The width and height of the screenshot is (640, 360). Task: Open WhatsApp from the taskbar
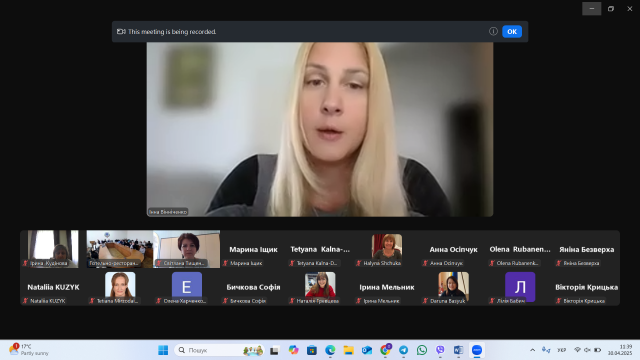pyautogui.click(x=422, y=350)
